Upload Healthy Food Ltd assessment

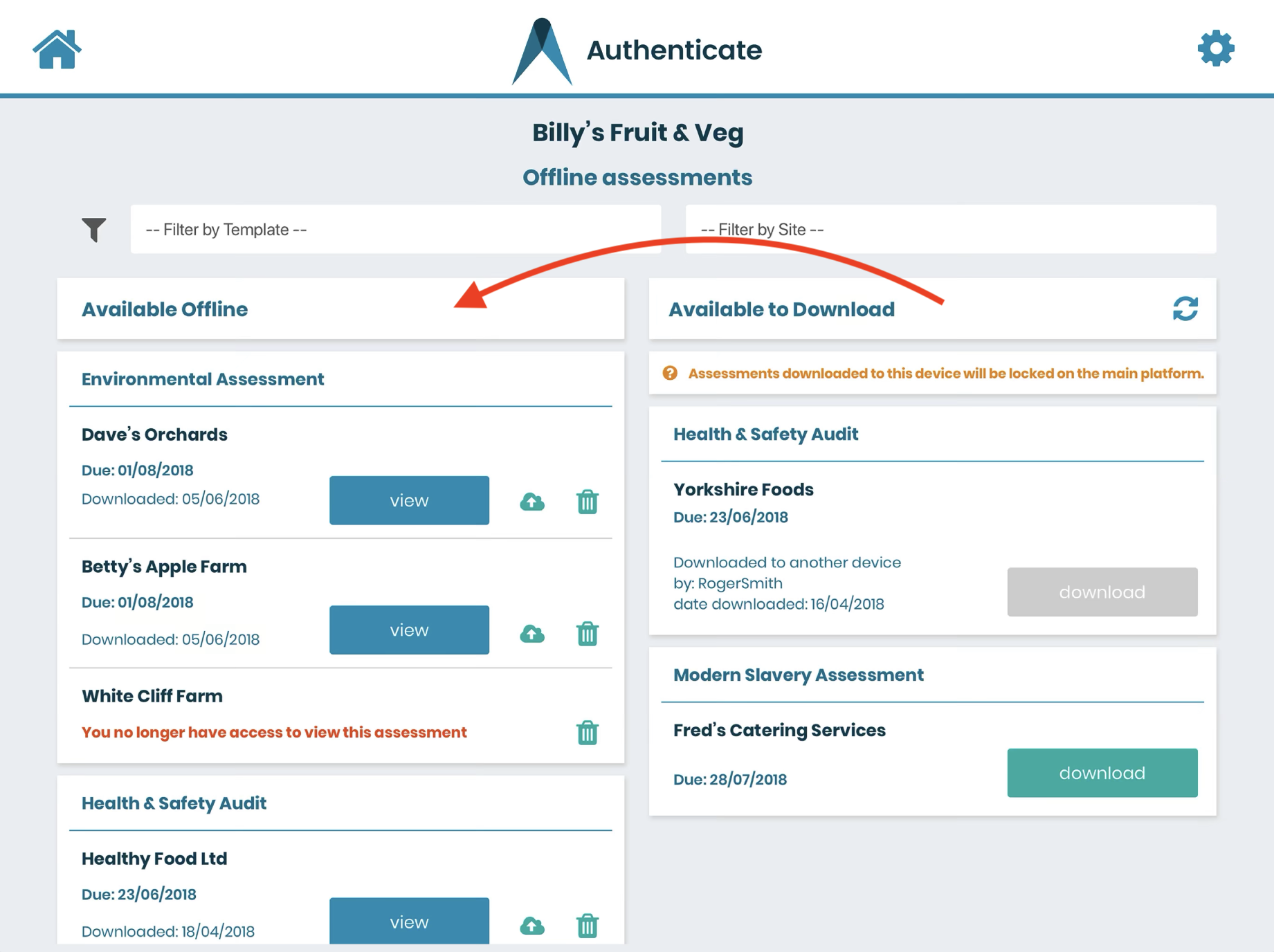coord(532,925)
